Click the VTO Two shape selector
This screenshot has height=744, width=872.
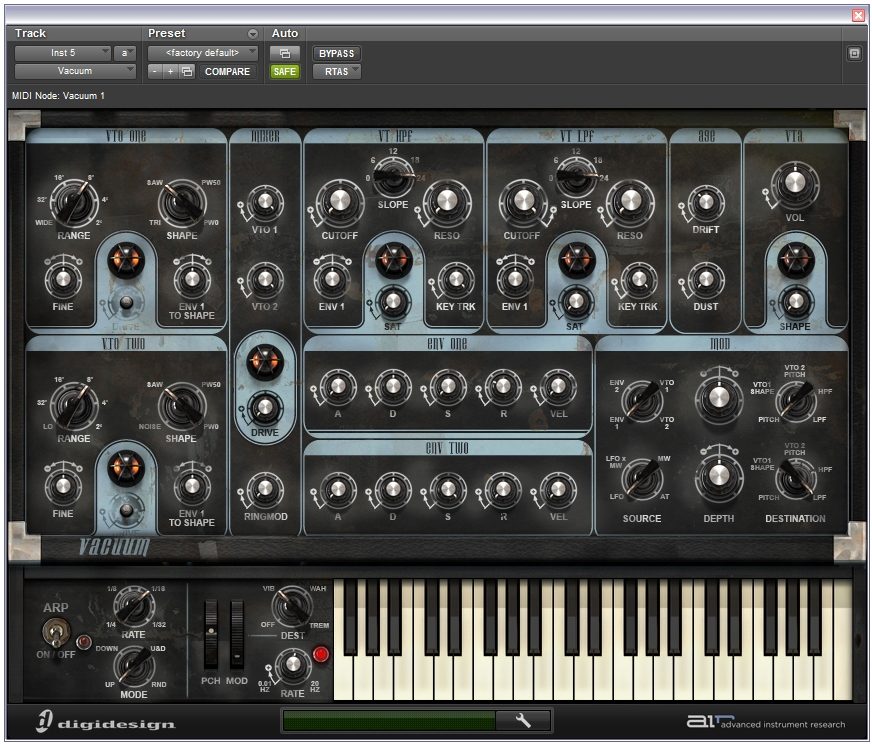(181, 406)
